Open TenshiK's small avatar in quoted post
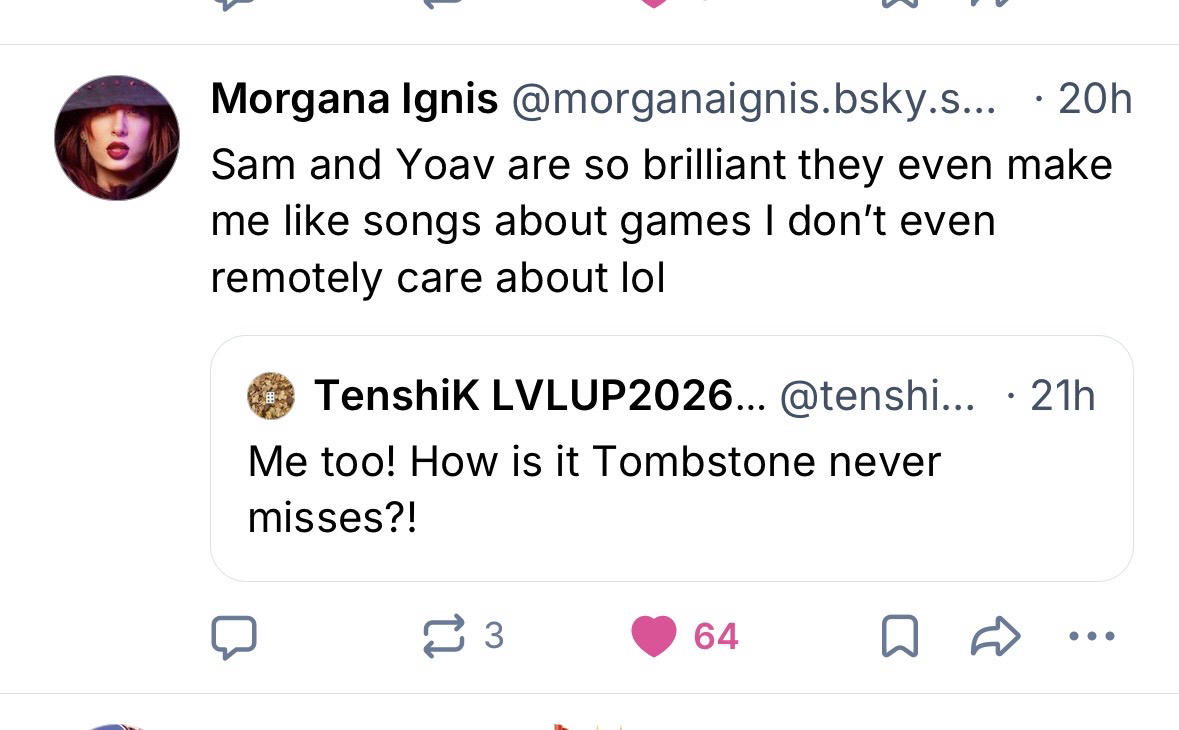The width and height of the screenshot is (1179, 730). pyautogui.click(x=271, y=396)
